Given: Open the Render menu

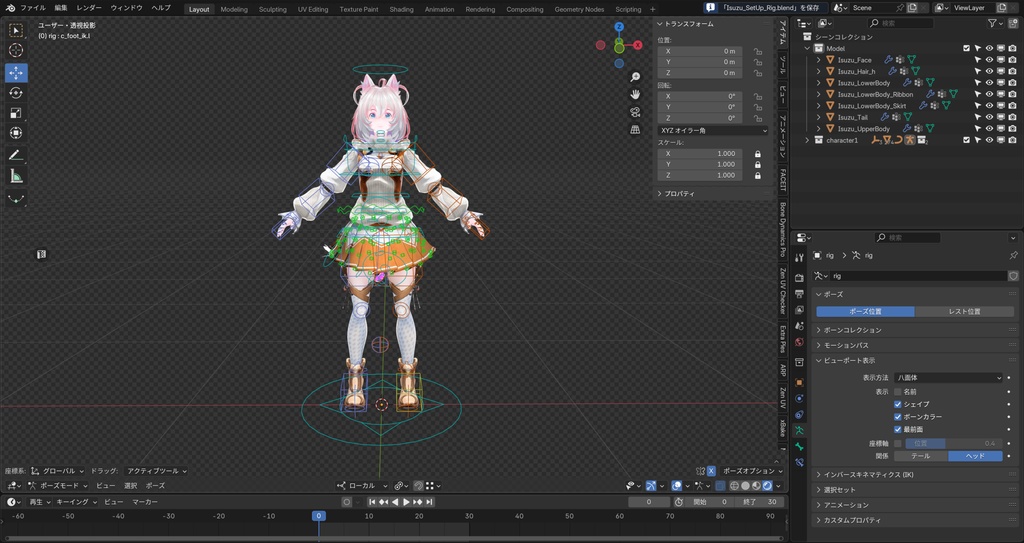Looking at the screenshot, I should [89, 8].
